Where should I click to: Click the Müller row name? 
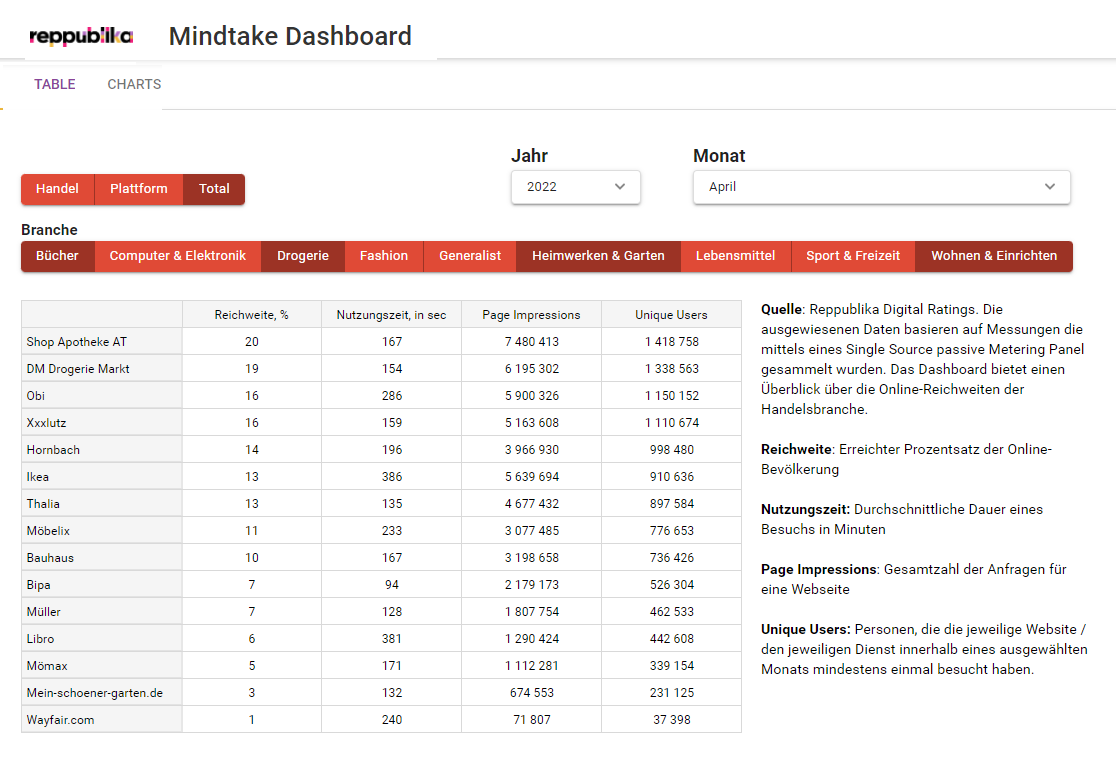[x=44, y=612]
